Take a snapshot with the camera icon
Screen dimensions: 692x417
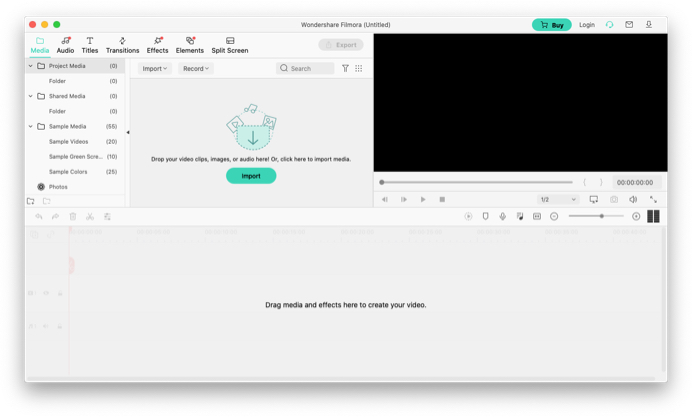pyautogui.click(x=614, y=199)
